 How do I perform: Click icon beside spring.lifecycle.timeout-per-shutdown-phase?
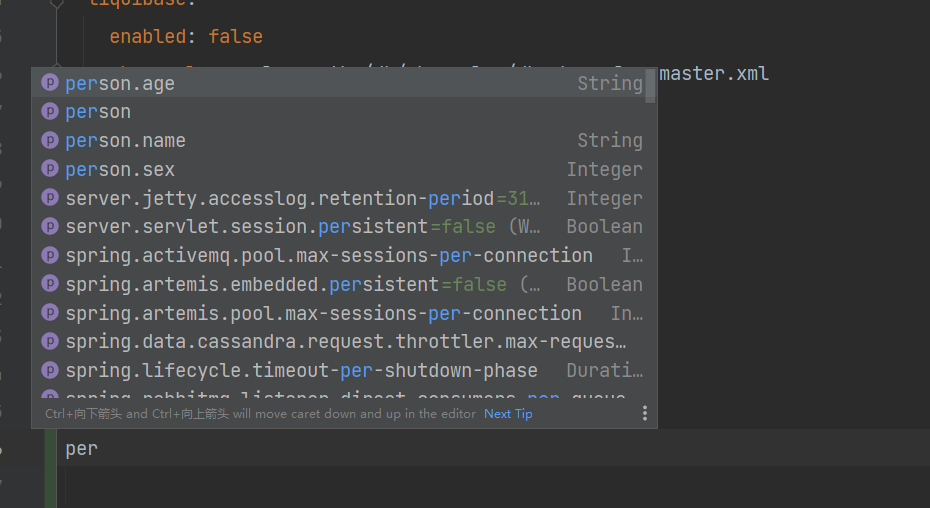(50, 370)
